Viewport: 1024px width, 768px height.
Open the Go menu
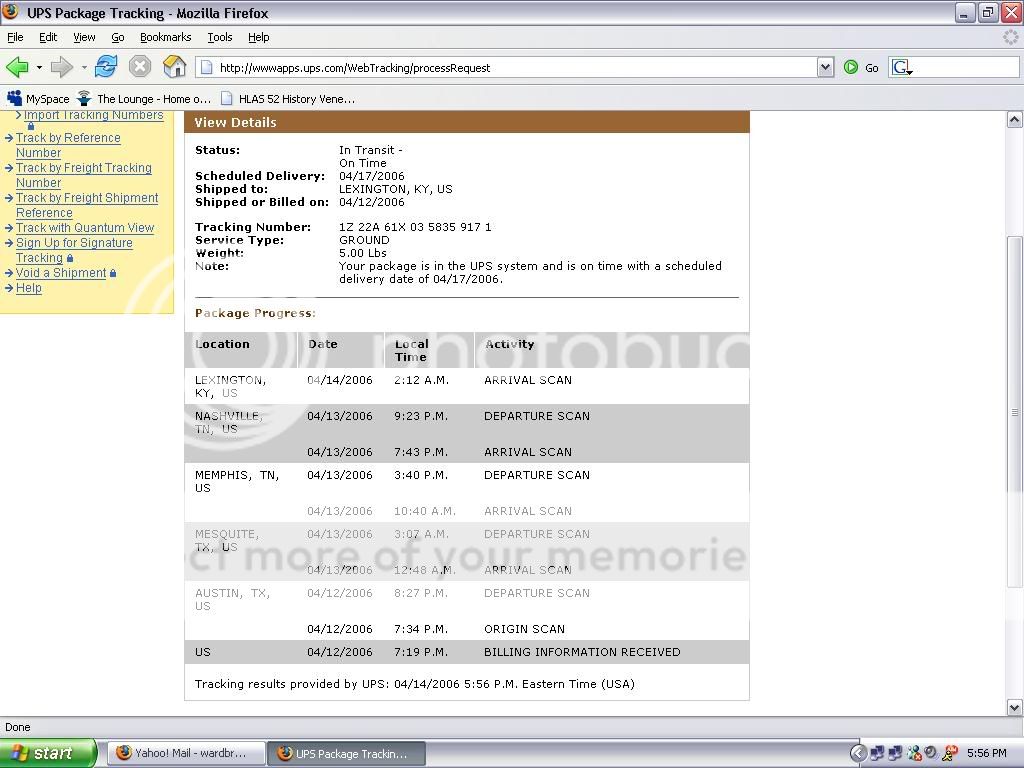click(118, 37)
